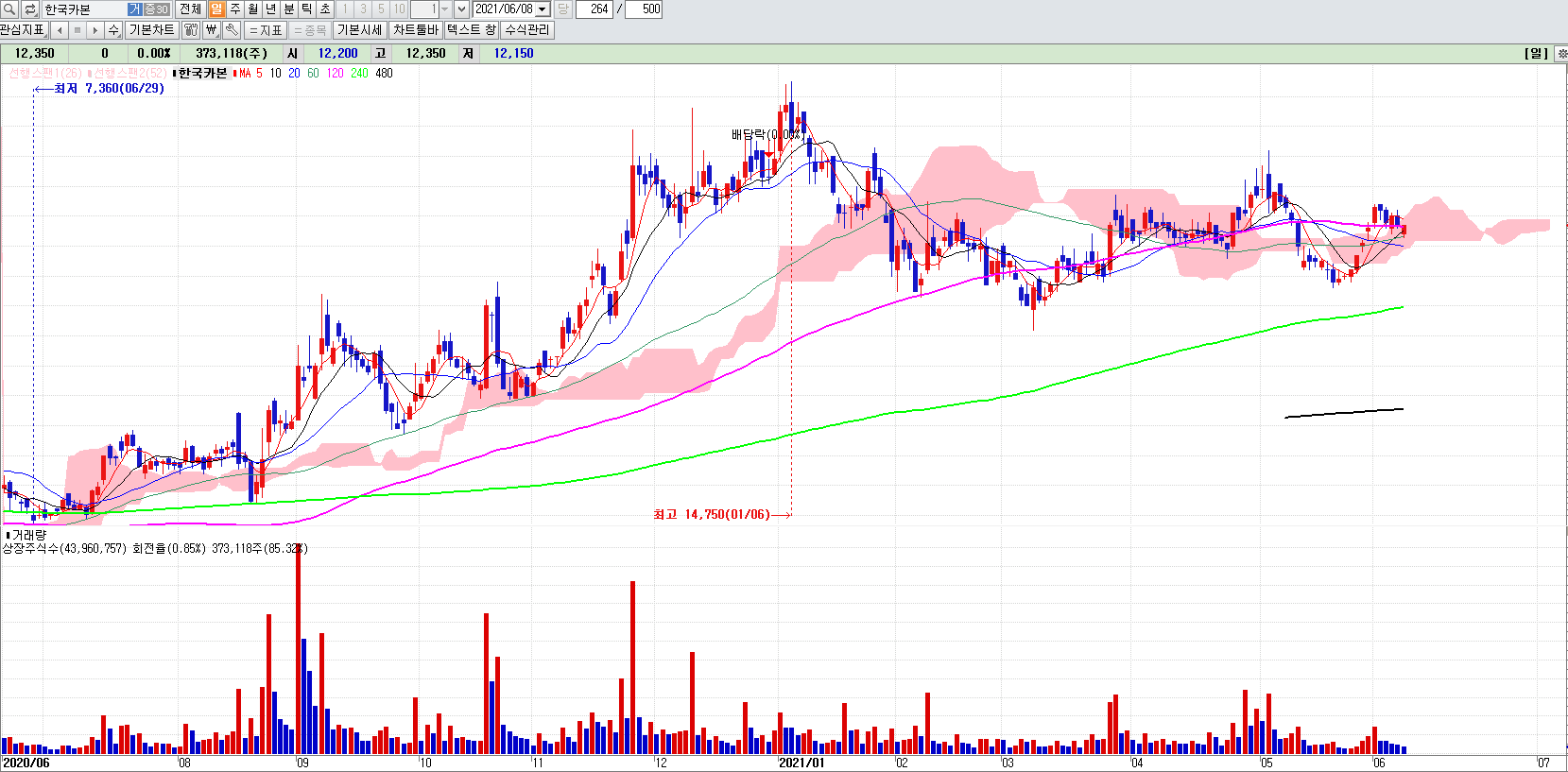
Task: Click the 배당락 dividend annotation
Action: (767, 134)
